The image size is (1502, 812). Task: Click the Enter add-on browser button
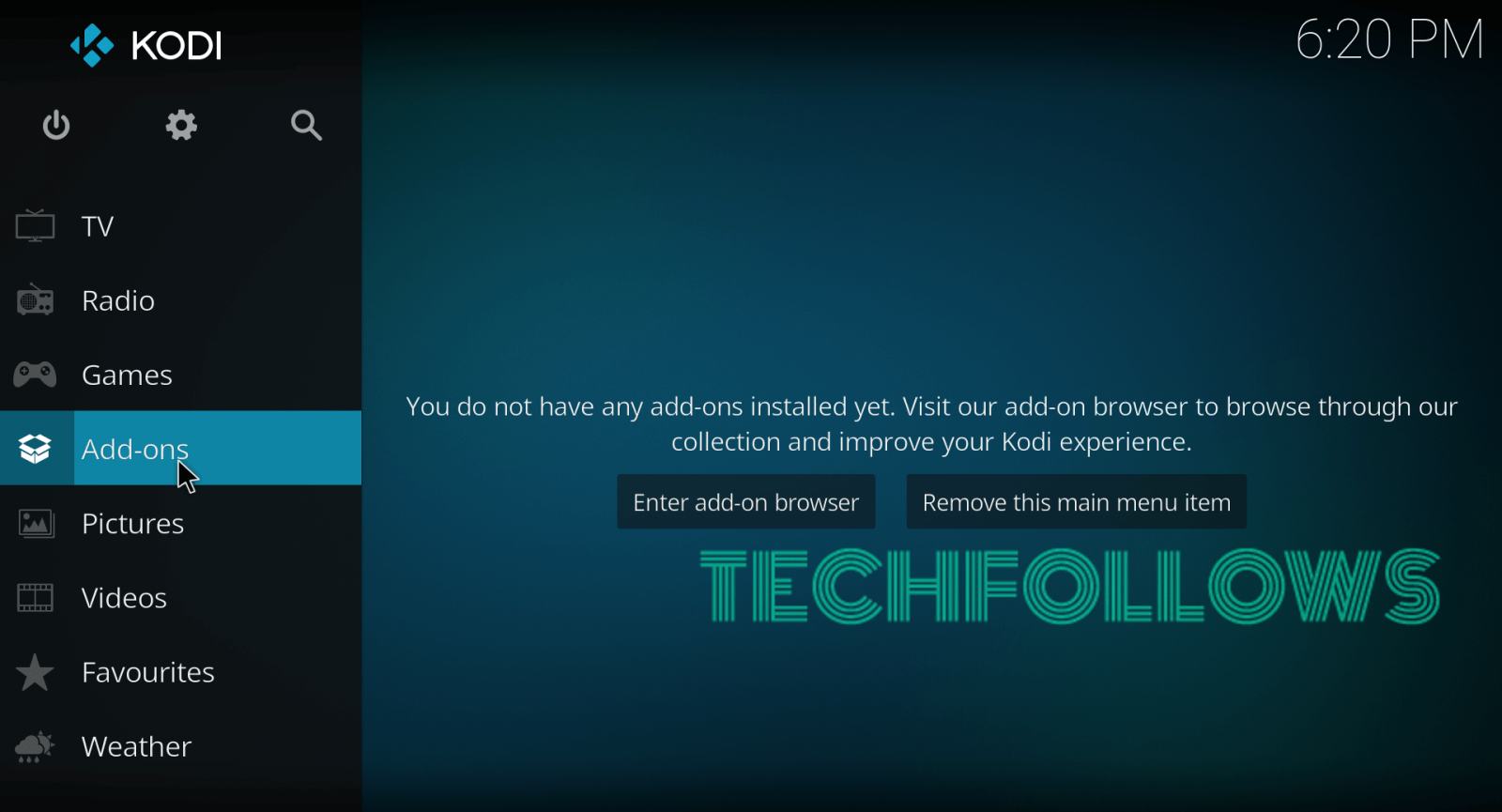[746, 502]
